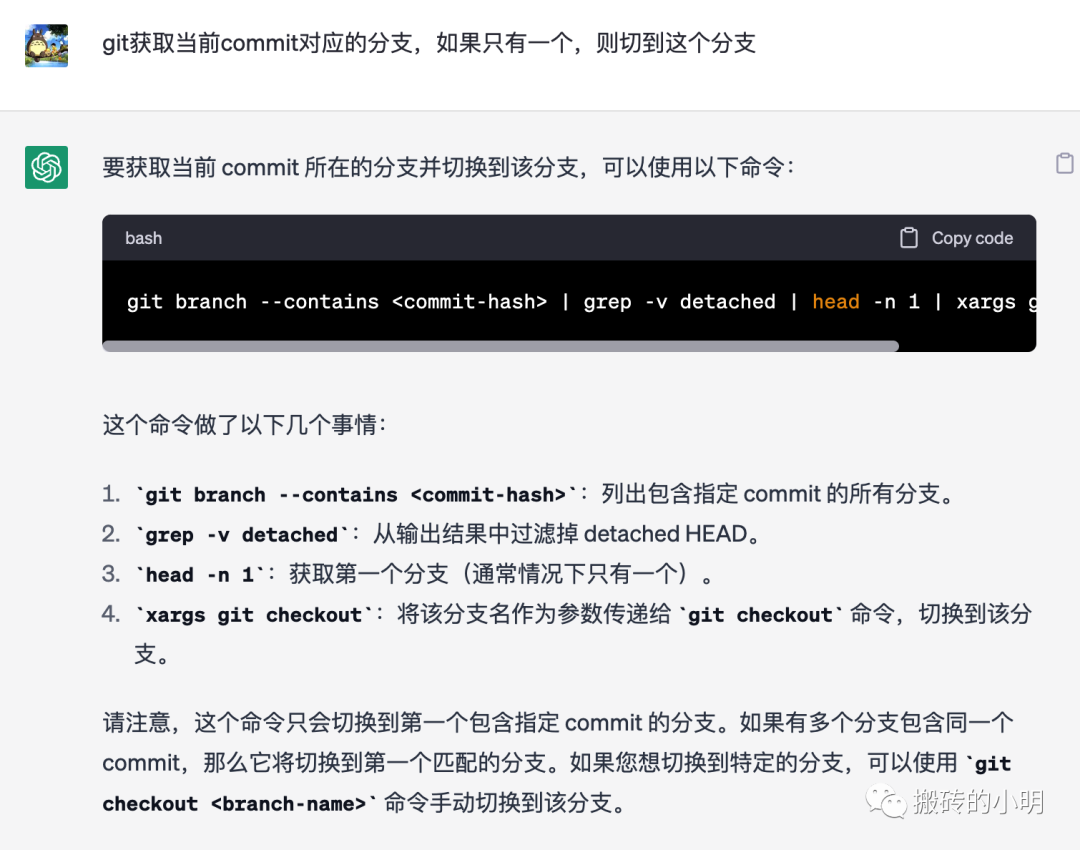Screen dimensions: 1080x850
Task: Click the user's git question message
Action: pos(428,43)
